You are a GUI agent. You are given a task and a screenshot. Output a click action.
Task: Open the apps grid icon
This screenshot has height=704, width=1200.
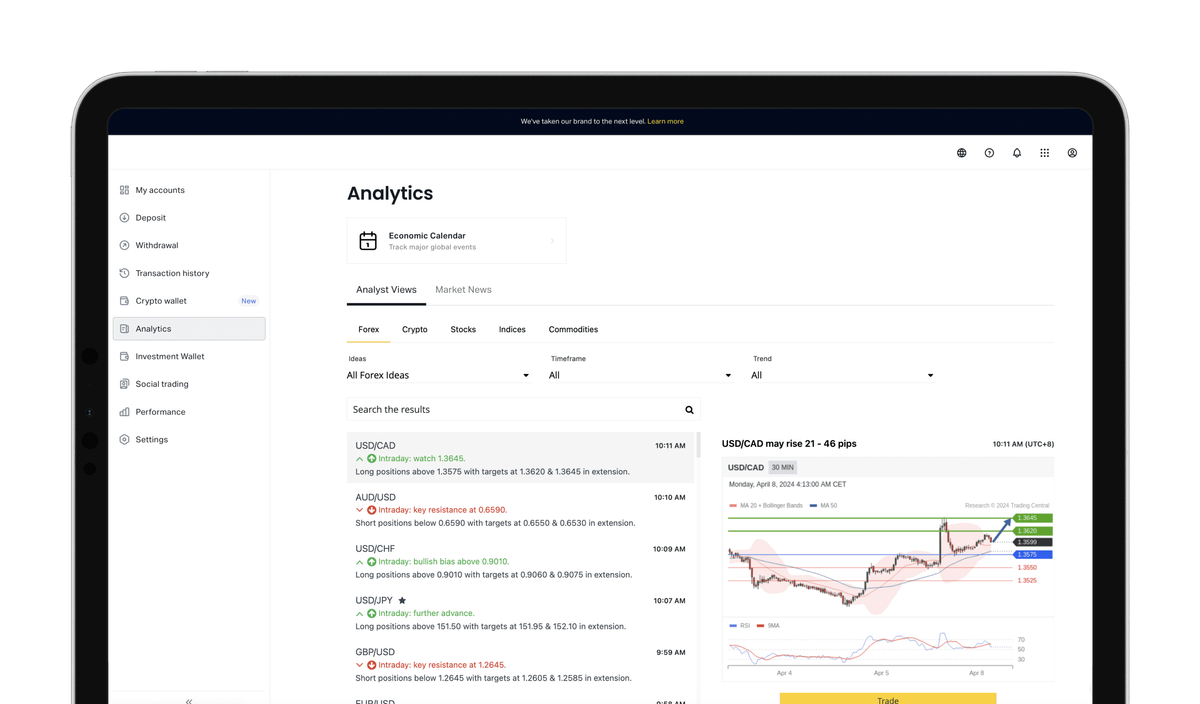coord(1044,153)
